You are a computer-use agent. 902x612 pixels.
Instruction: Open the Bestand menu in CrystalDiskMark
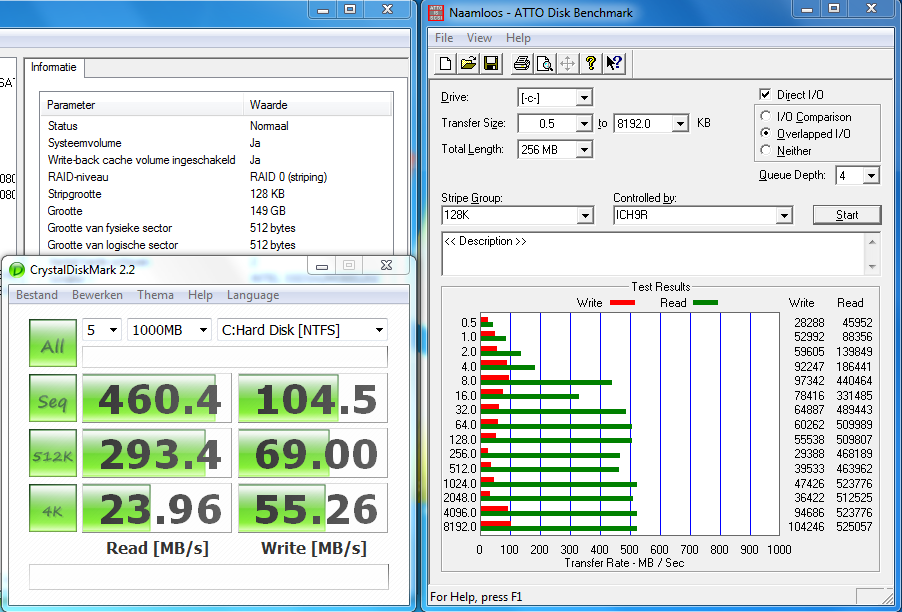tap(37, 295)
